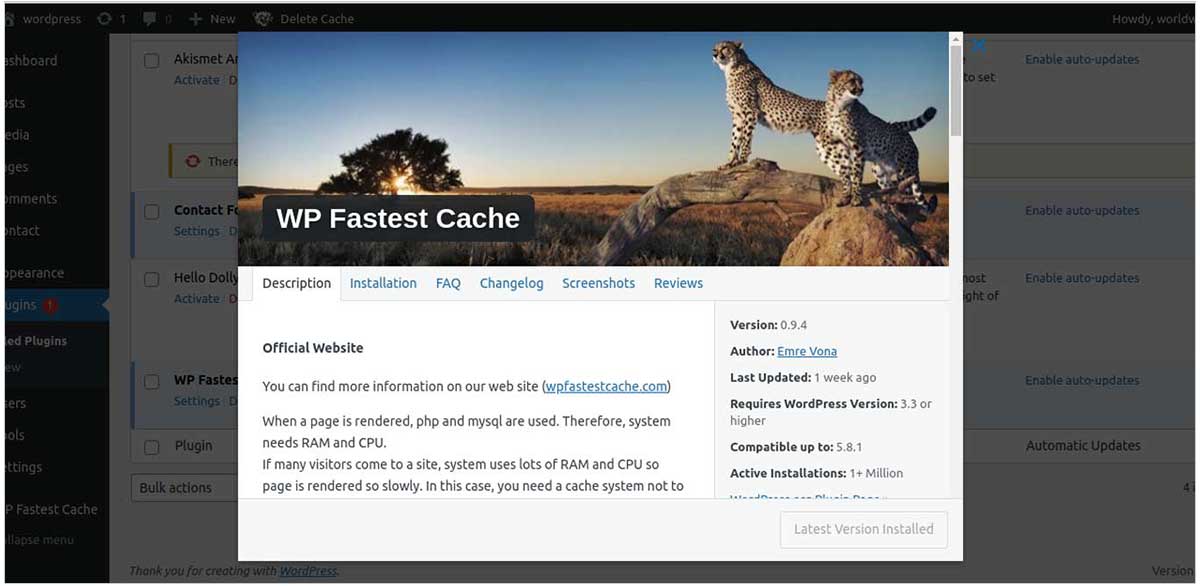This screenshot has width=1200, height=586.
Task: Click the Automatic Updates column footer
Action: [x=1083, y=446]
